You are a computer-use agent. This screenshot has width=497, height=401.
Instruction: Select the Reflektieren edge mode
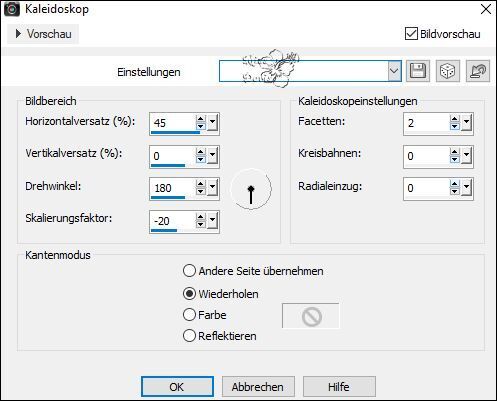[189, 336]
